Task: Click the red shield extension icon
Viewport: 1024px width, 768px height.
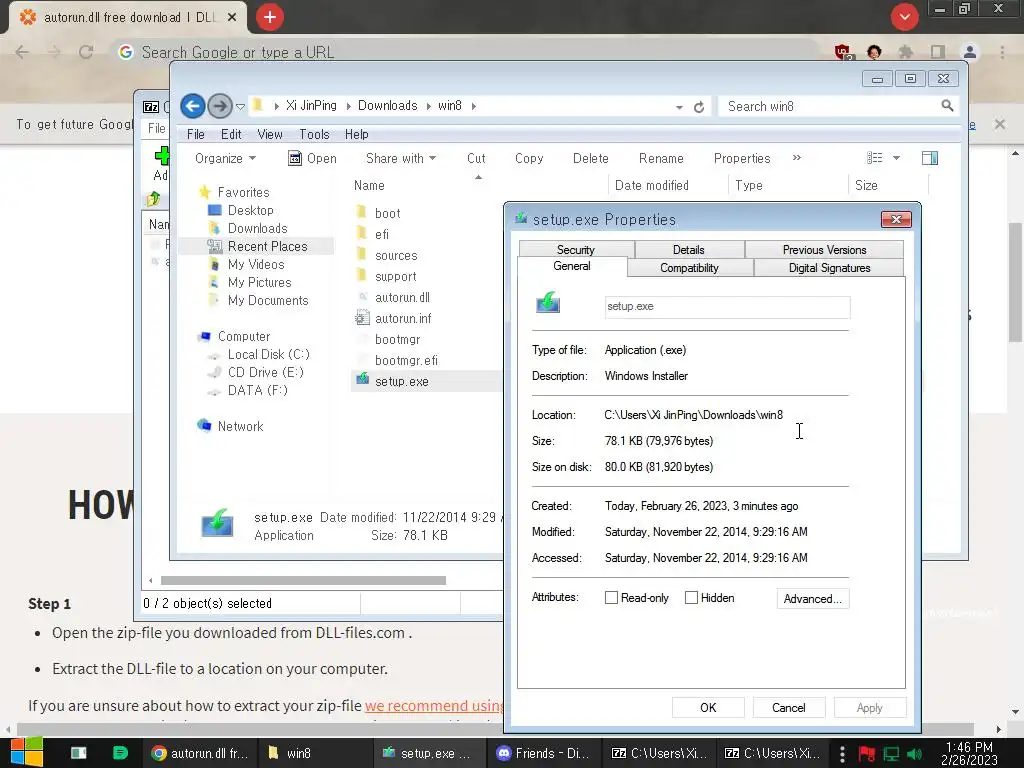Action: pos(843,52)
